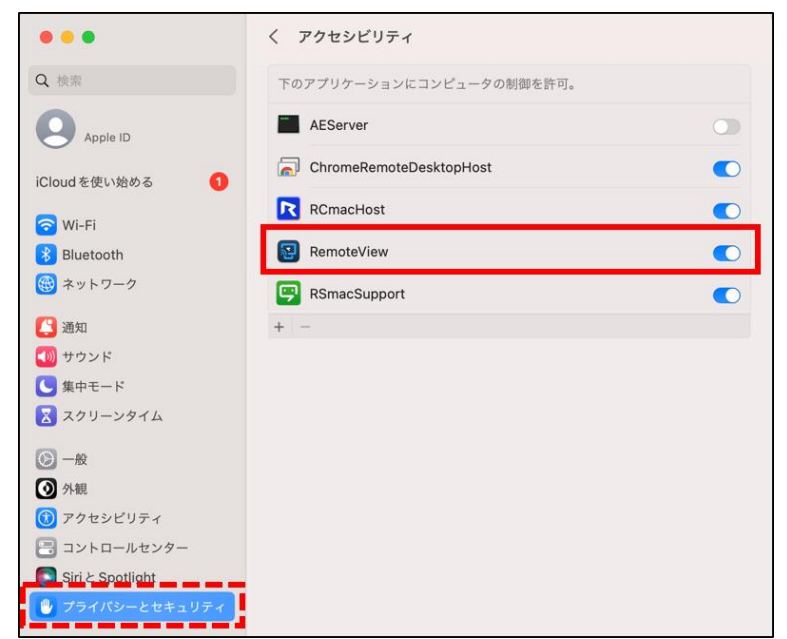Click the RCmacHost blue R icon

(x=288, y=209)
